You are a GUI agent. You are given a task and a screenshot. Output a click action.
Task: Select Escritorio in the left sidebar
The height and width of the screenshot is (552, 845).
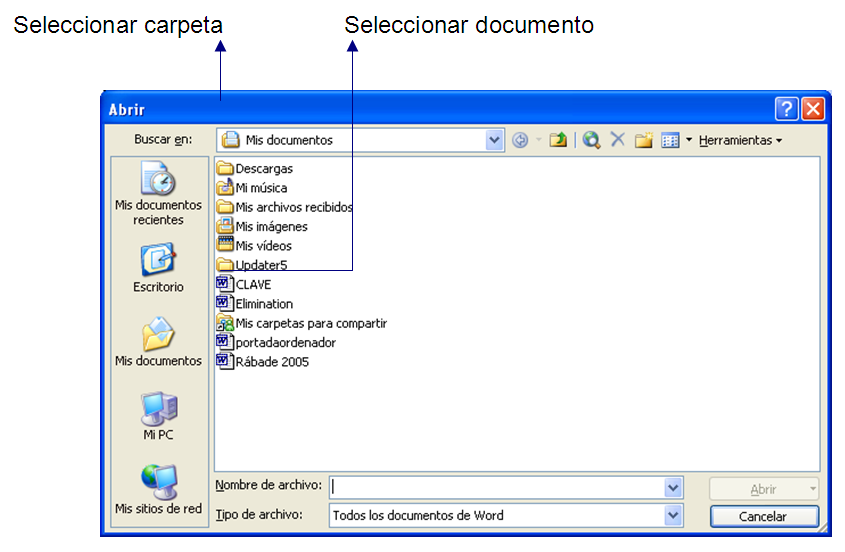pos(158,268)
